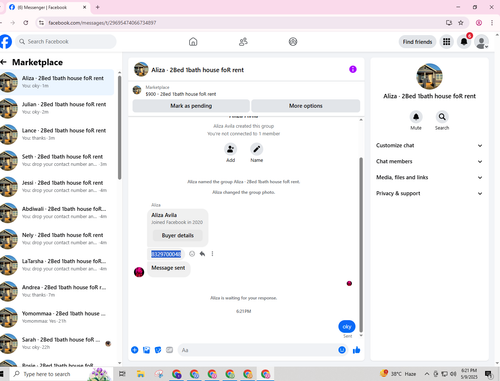Choose a GIF in composer
500x381 pixels.
pos(169,350)
